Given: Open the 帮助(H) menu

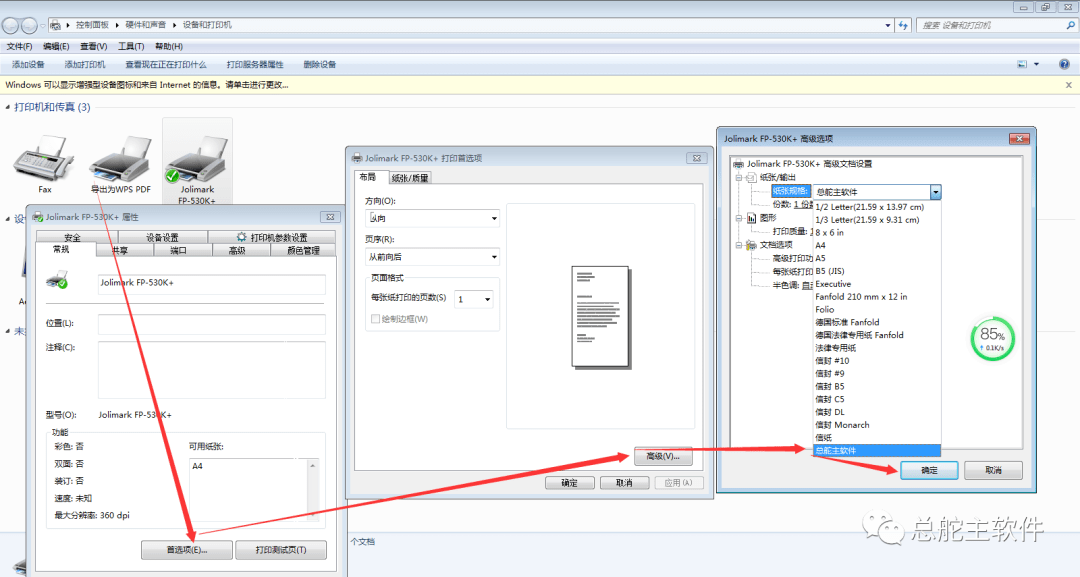Looking at the screenshot, I should click(x=169, y=46).
